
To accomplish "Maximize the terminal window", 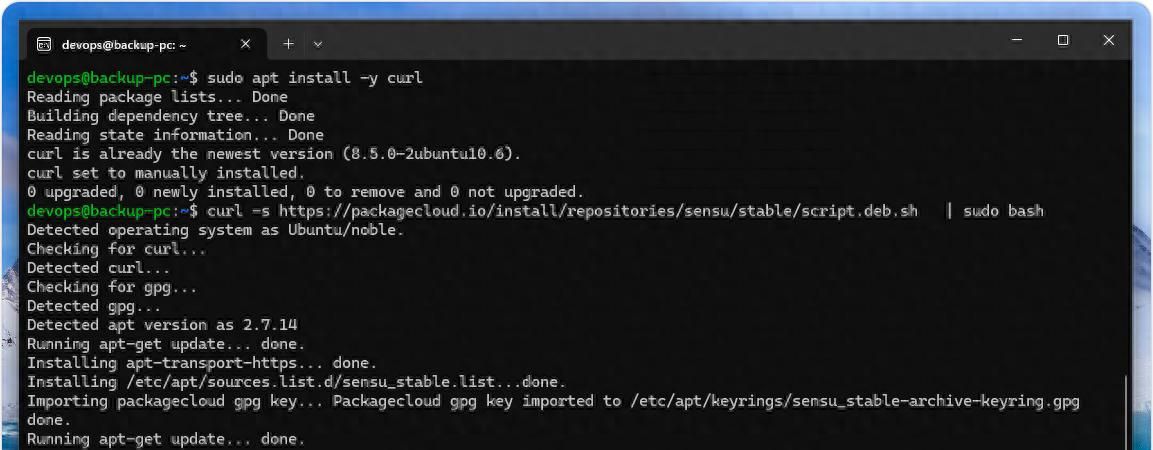I will tap(1063, 41).
